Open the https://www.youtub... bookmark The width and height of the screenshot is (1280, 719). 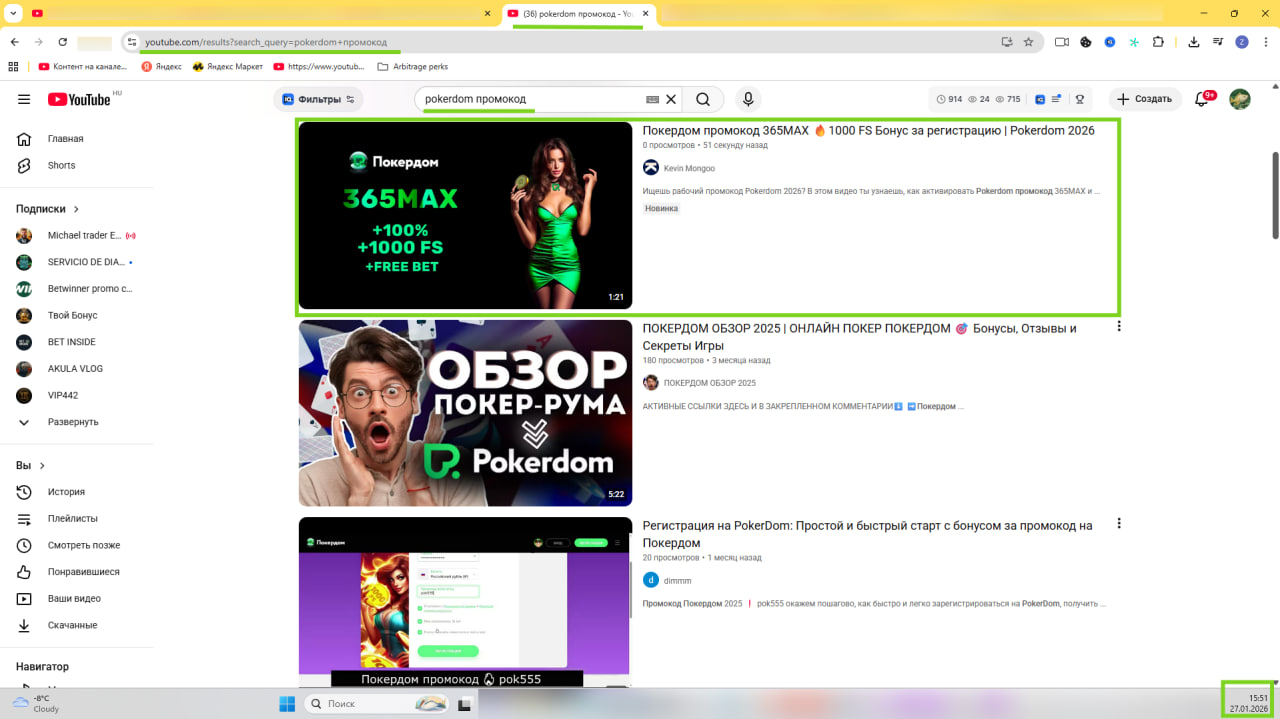[x=319, y=67]
